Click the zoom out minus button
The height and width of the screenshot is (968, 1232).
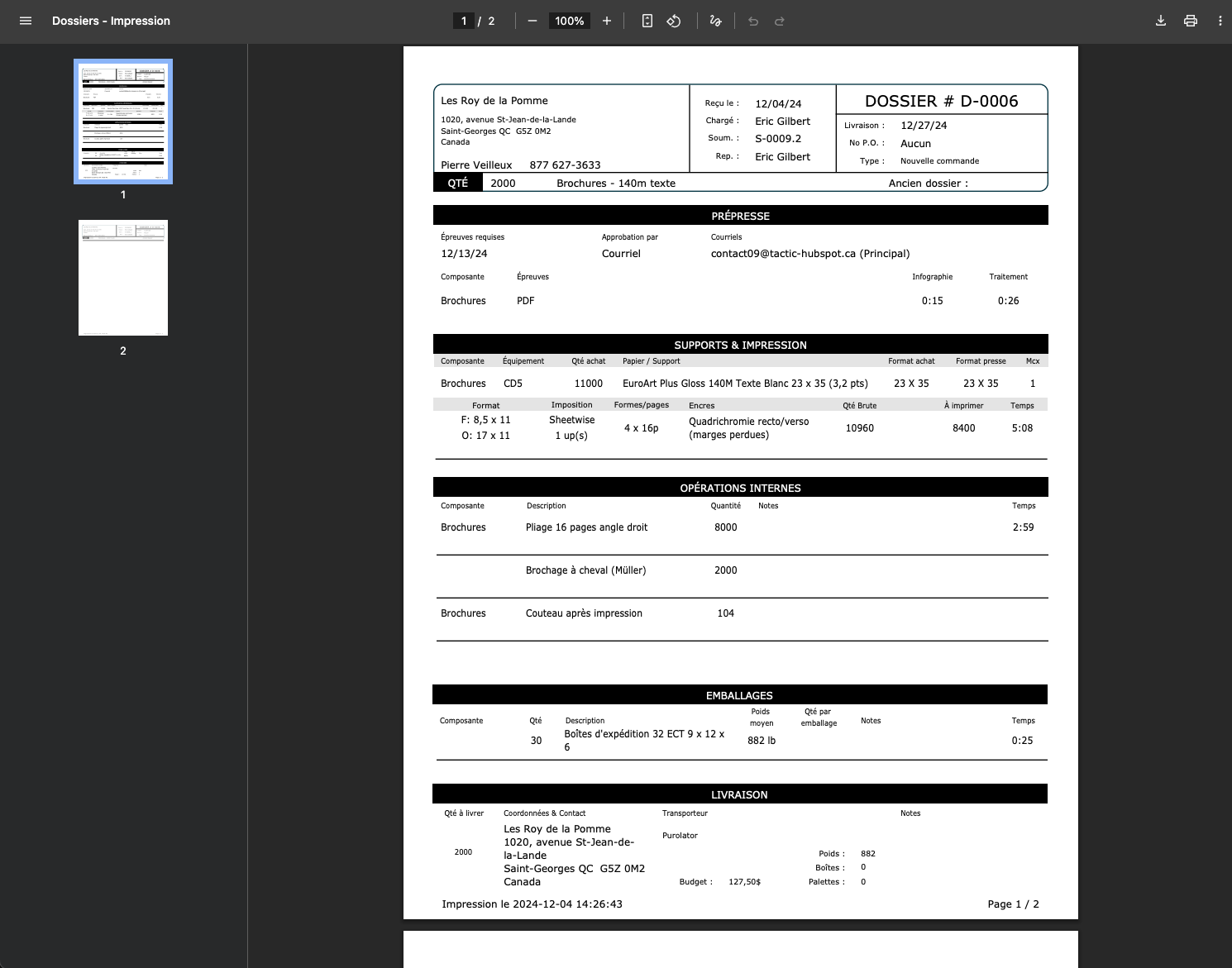click(532, 21)
